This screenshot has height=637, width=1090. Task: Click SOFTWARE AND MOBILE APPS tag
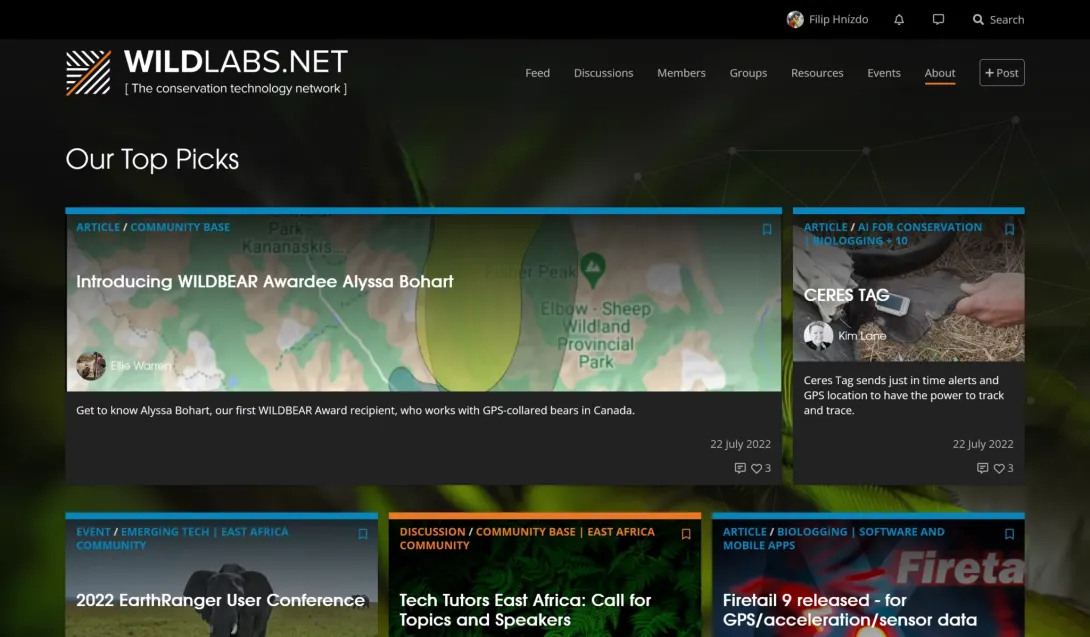click(x=833, y=538)
